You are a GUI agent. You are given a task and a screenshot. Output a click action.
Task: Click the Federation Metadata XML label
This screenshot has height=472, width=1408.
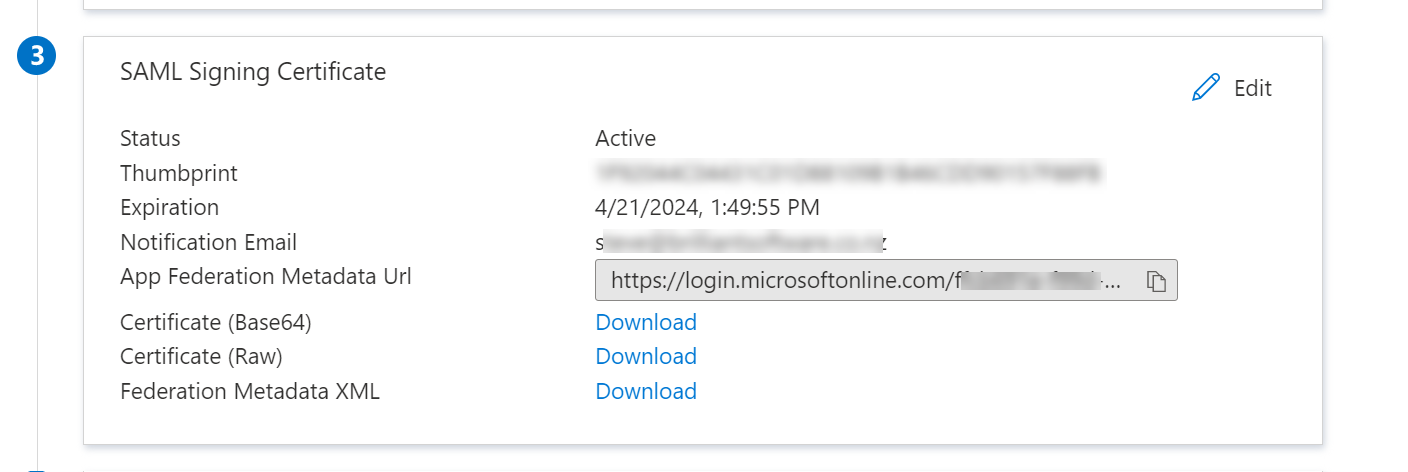250,391
